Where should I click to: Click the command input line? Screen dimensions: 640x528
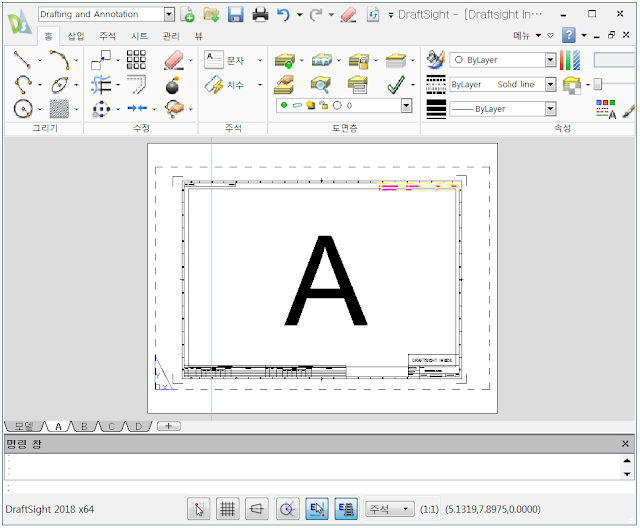pyautogui.click(x=318, y=487)
